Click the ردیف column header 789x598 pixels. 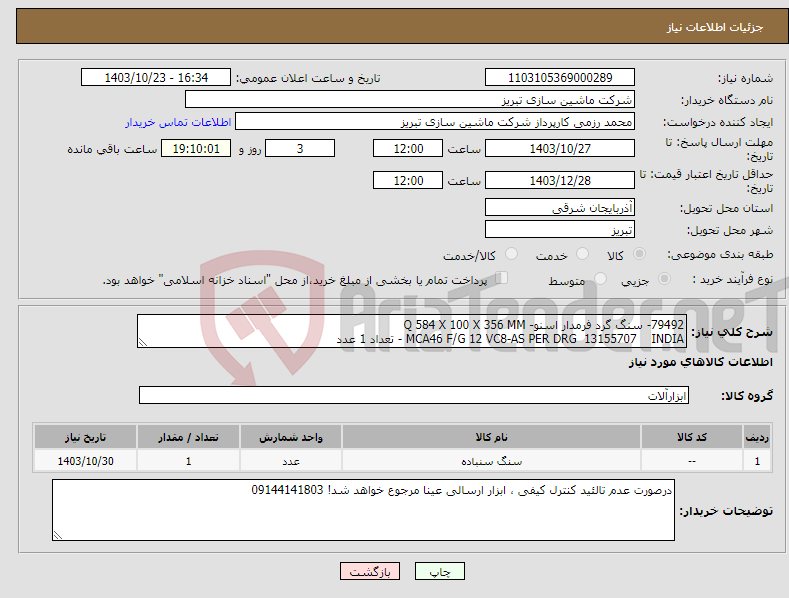point(757,437)
